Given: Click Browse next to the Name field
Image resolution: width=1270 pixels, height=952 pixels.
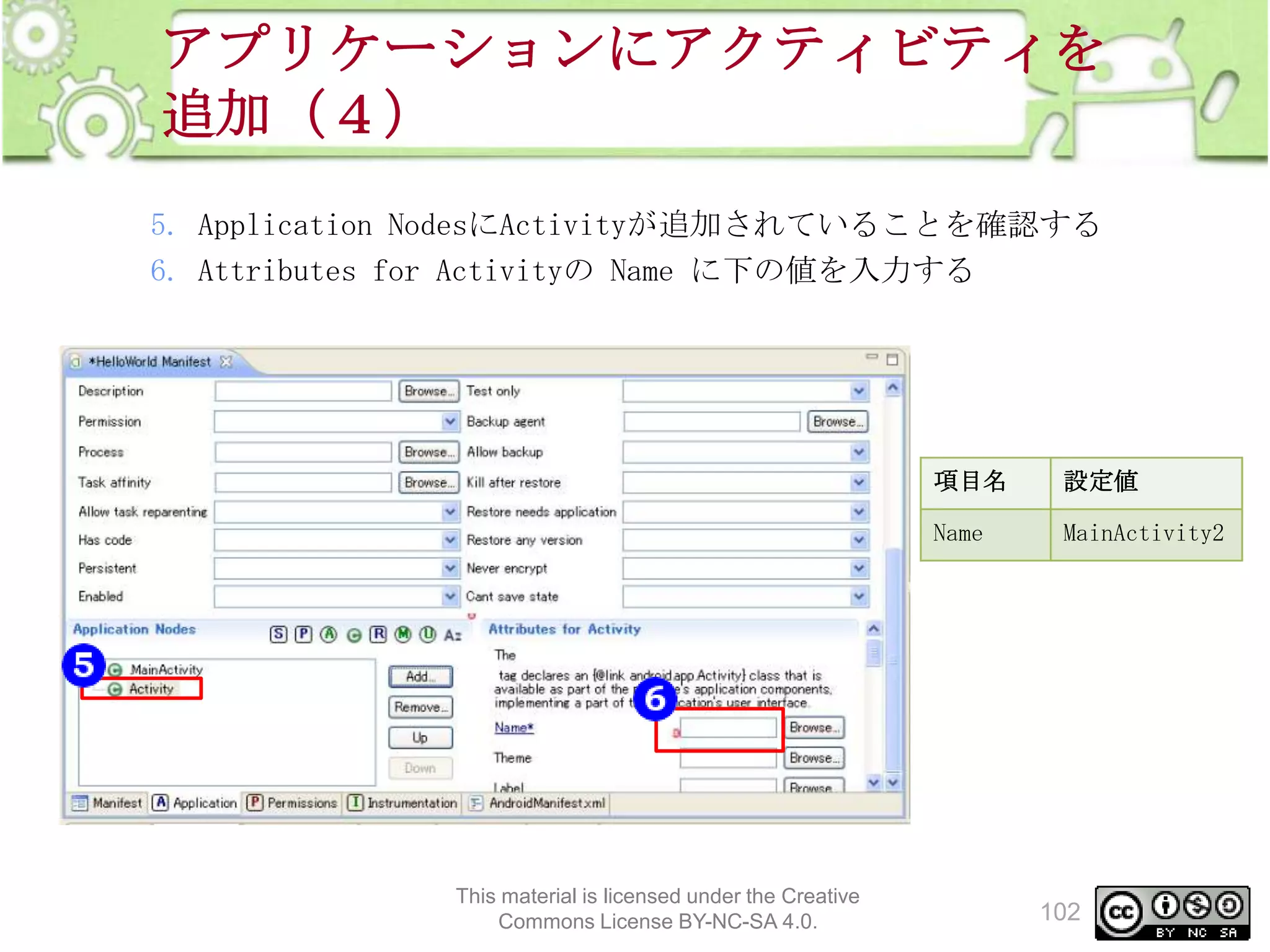Looking at the screenshot, I should click(814, 728).
